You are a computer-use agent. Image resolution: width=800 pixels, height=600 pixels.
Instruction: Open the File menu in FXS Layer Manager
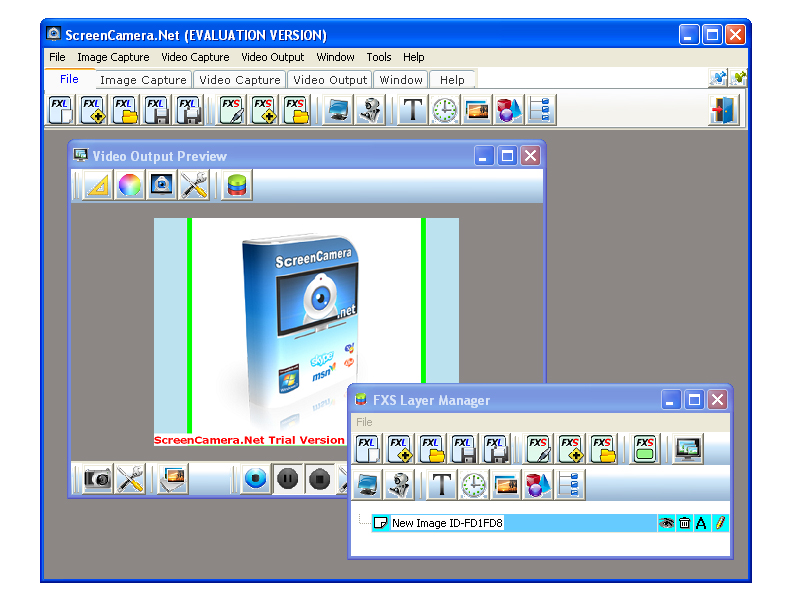click(x=364, y=422)
